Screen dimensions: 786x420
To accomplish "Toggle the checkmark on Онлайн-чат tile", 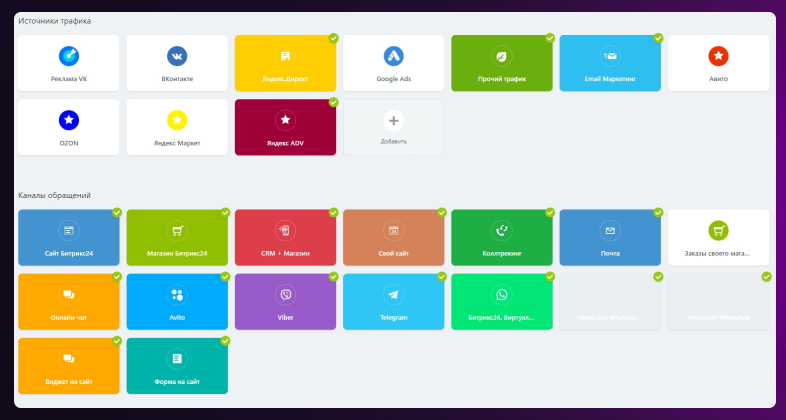I will pyautogui.click(x=117, y=277).
